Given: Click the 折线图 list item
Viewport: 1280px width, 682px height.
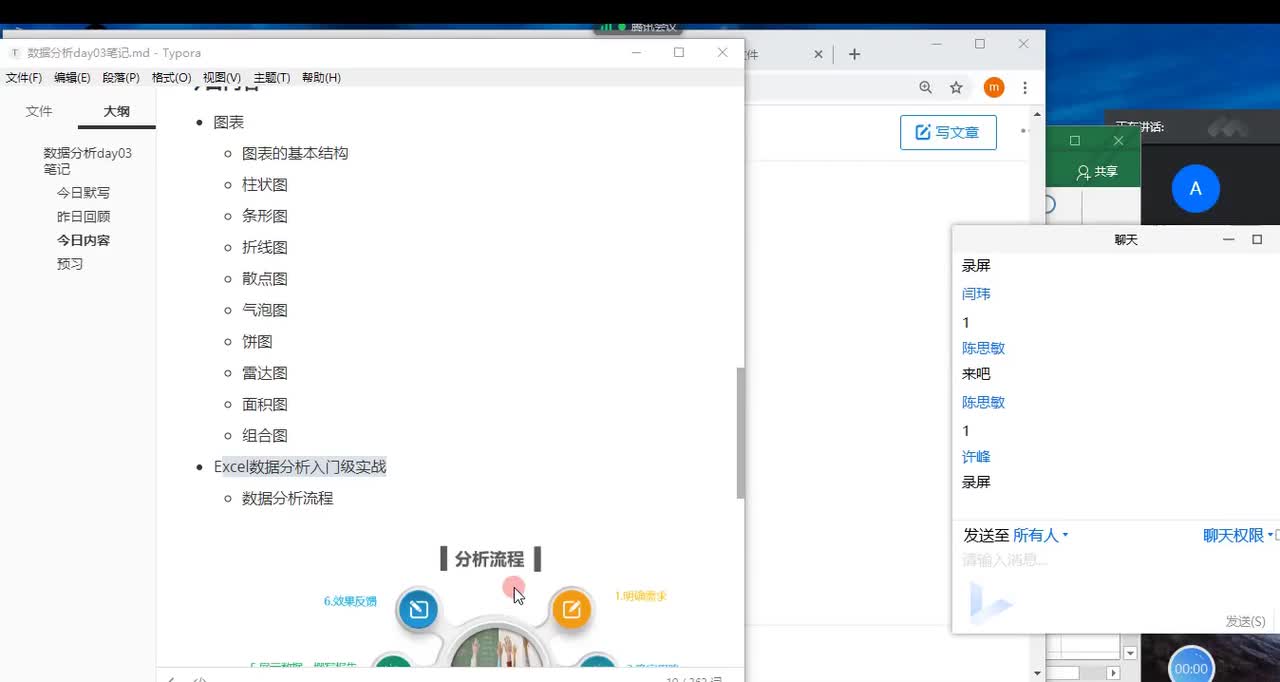Looking at the screenshot, I should [265, 247].
